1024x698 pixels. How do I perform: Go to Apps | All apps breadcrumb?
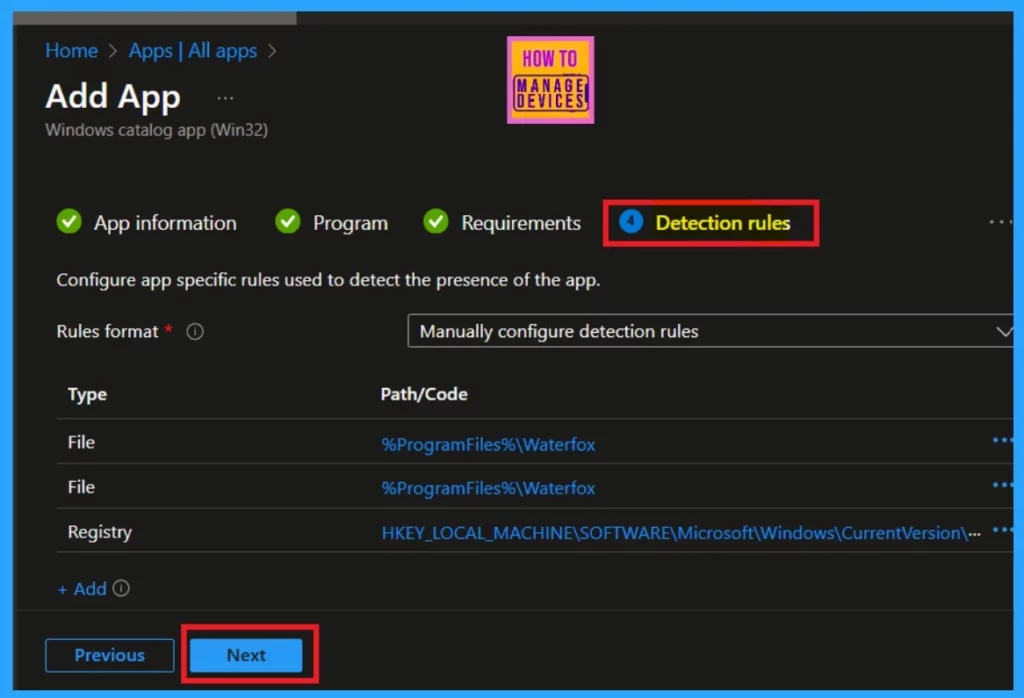tap(193, 51)
